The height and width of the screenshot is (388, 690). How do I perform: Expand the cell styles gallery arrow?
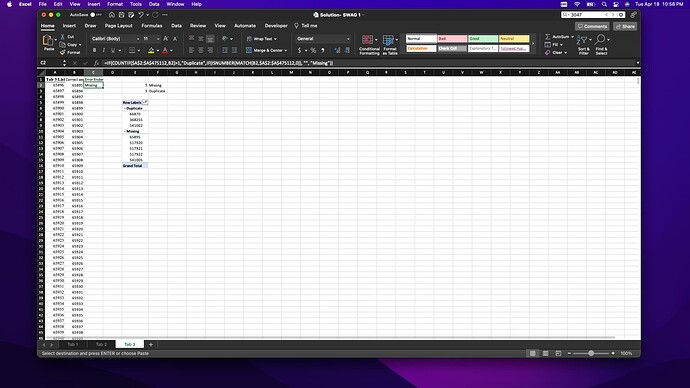coord(533,44)
